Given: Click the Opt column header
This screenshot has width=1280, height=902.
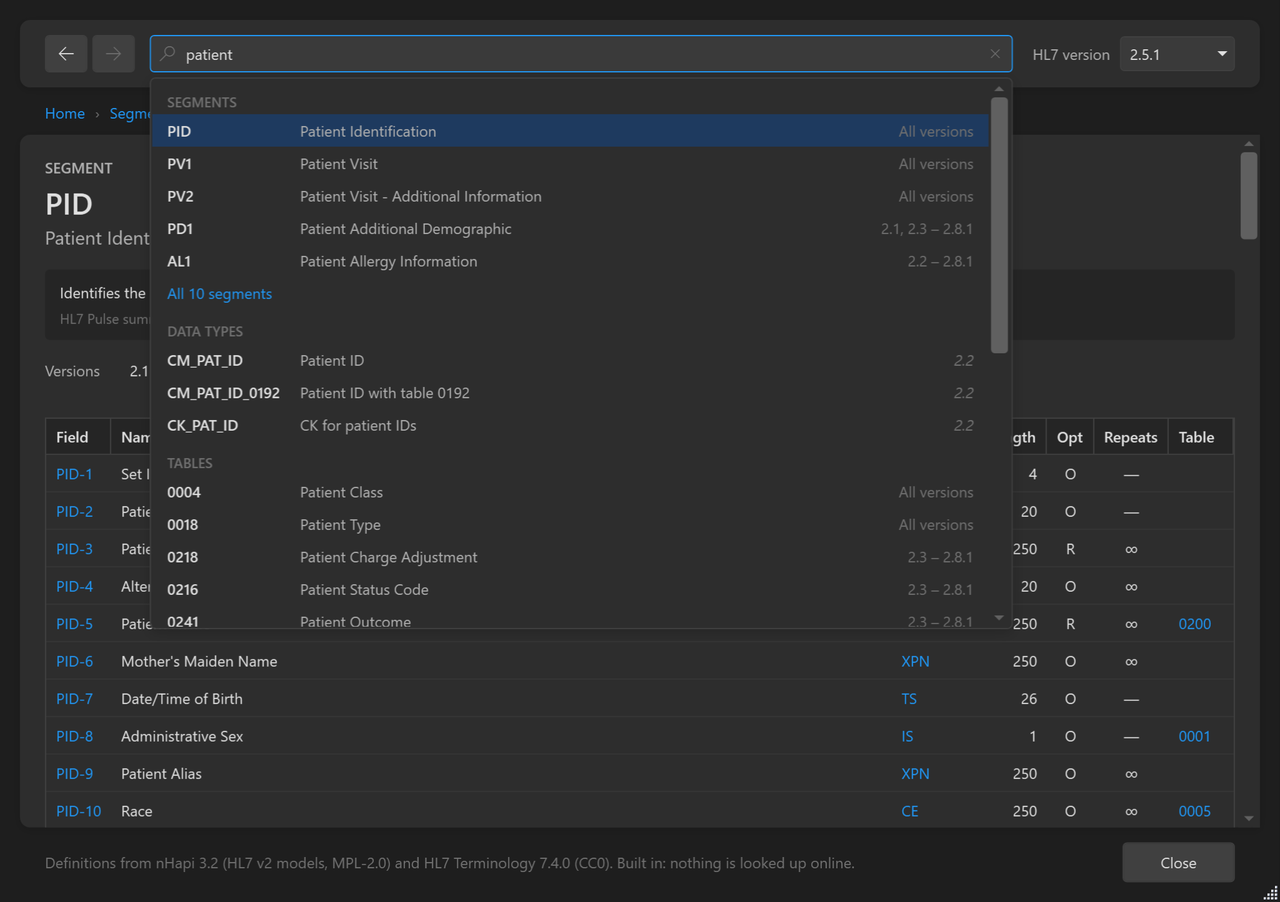Looking at the screenshot, I should click(x=1070, y=437).
